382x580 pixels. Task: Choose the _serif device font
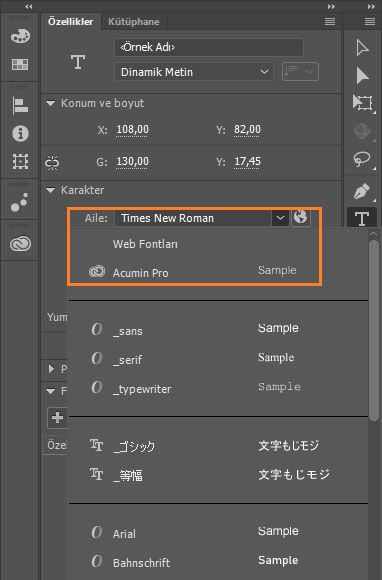(218, 358)
